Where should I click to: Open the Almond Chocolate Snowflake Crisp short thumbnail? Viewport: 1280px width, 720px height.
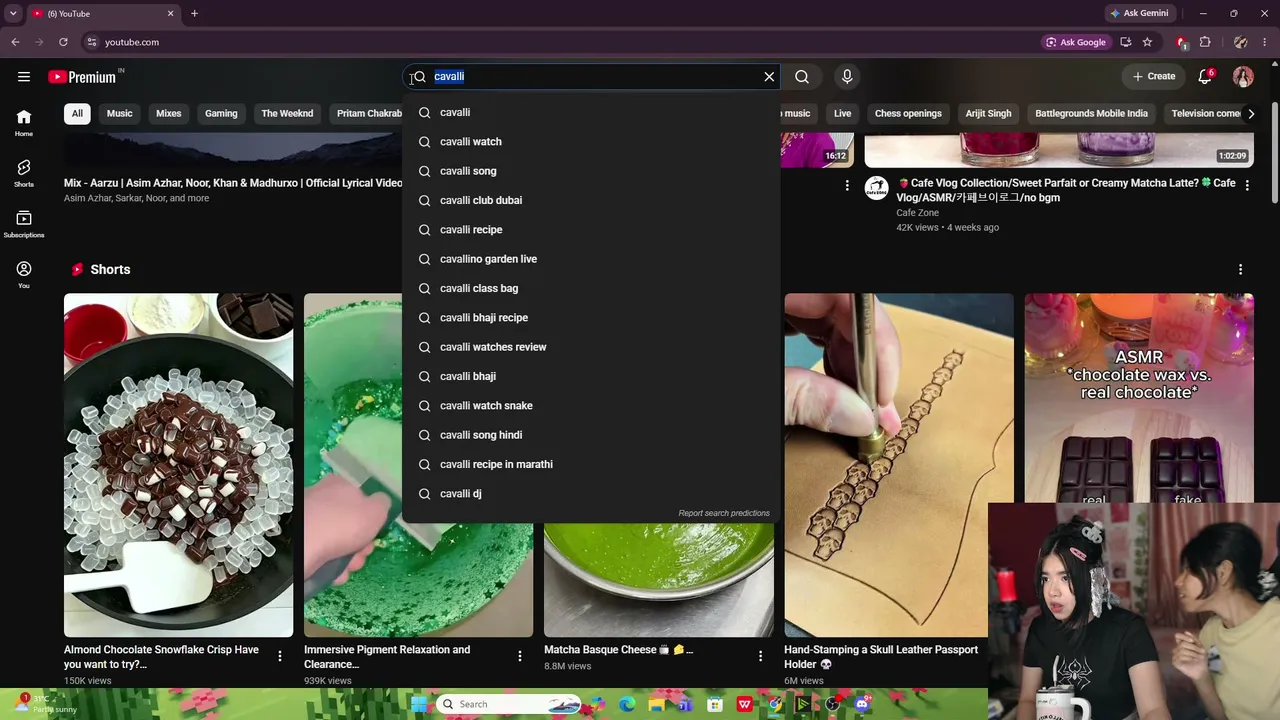[x=179, y=465]
